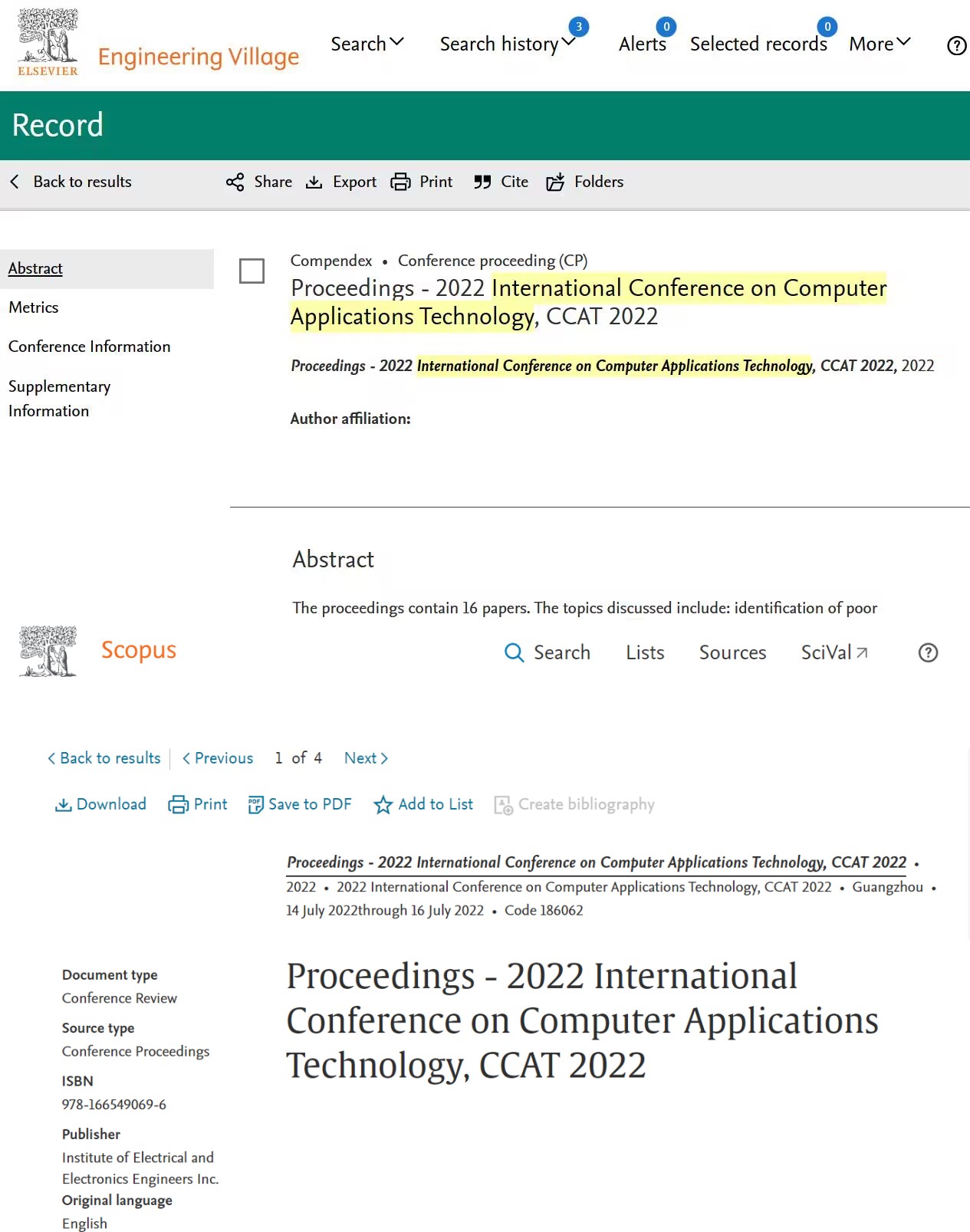Click the Back to results left arrow icon

15,182
